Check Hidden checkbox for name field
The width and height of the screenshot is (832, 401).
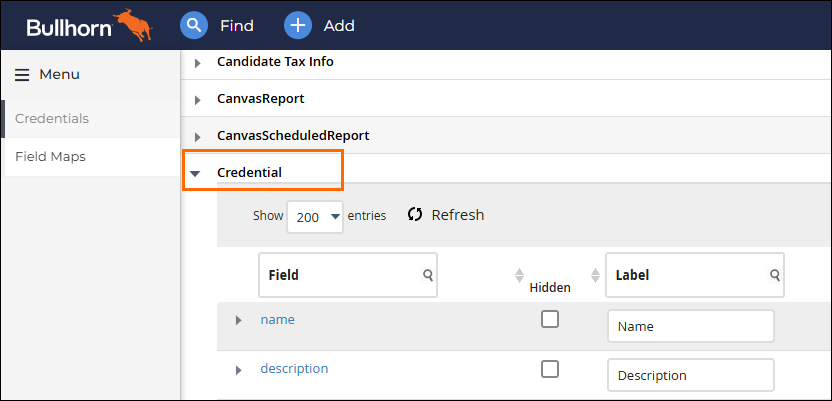click(550, 319)
